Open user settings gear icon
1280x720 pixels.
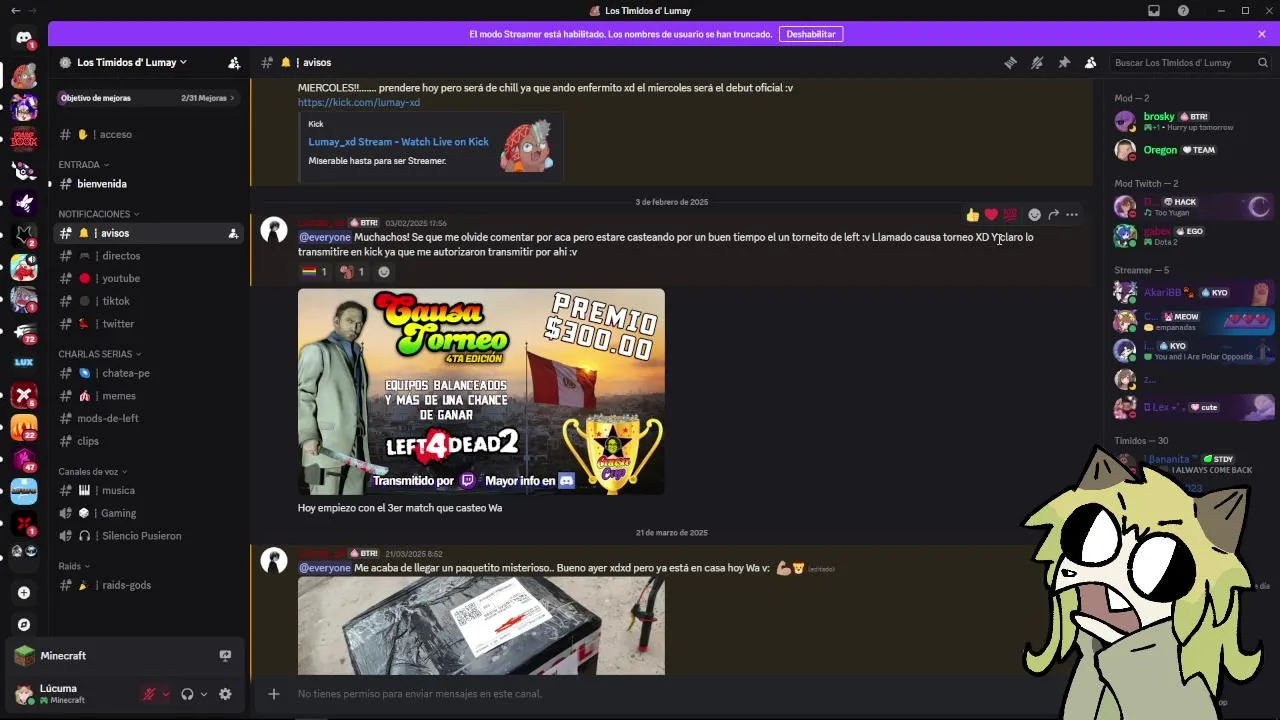point(225,694)
